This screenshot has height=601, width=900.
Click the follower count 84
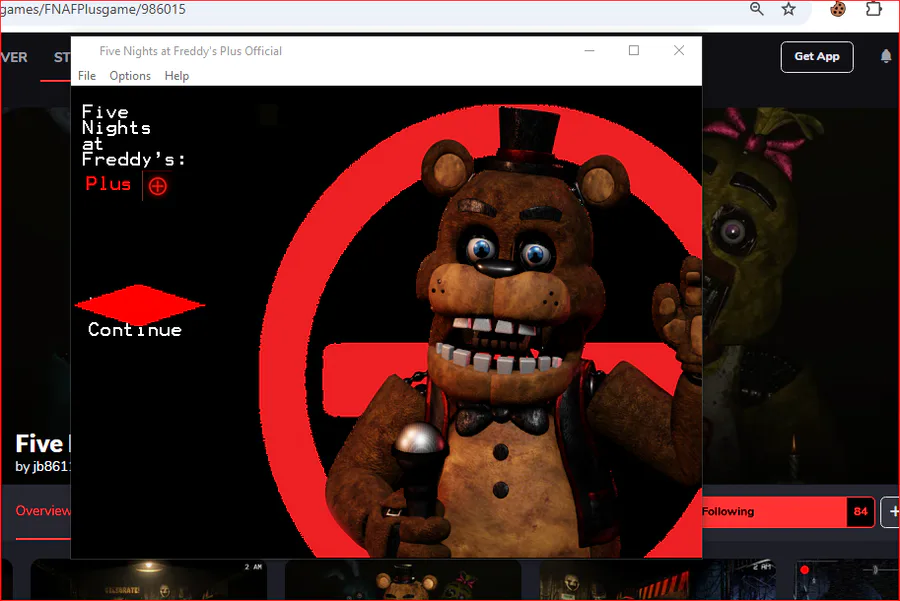860,511
